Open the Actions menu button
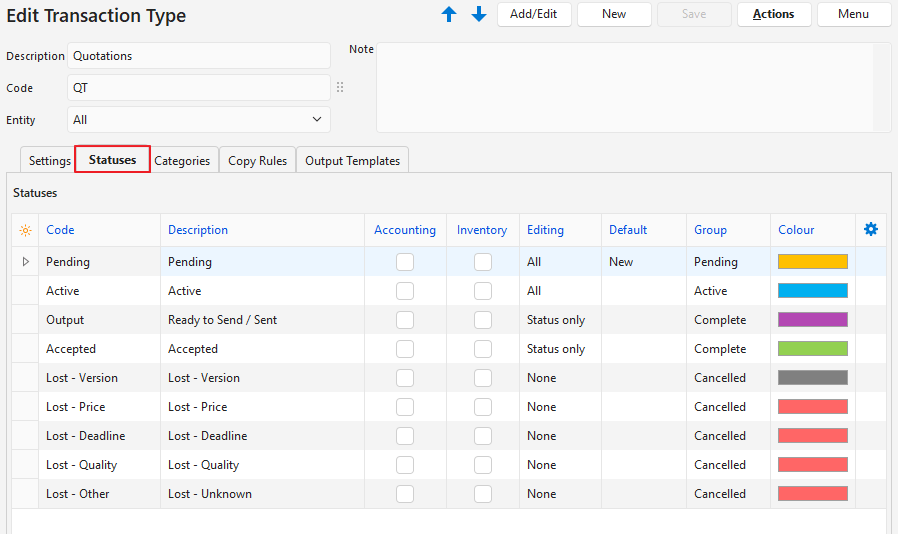898x534 pixels. pos(773,14)
